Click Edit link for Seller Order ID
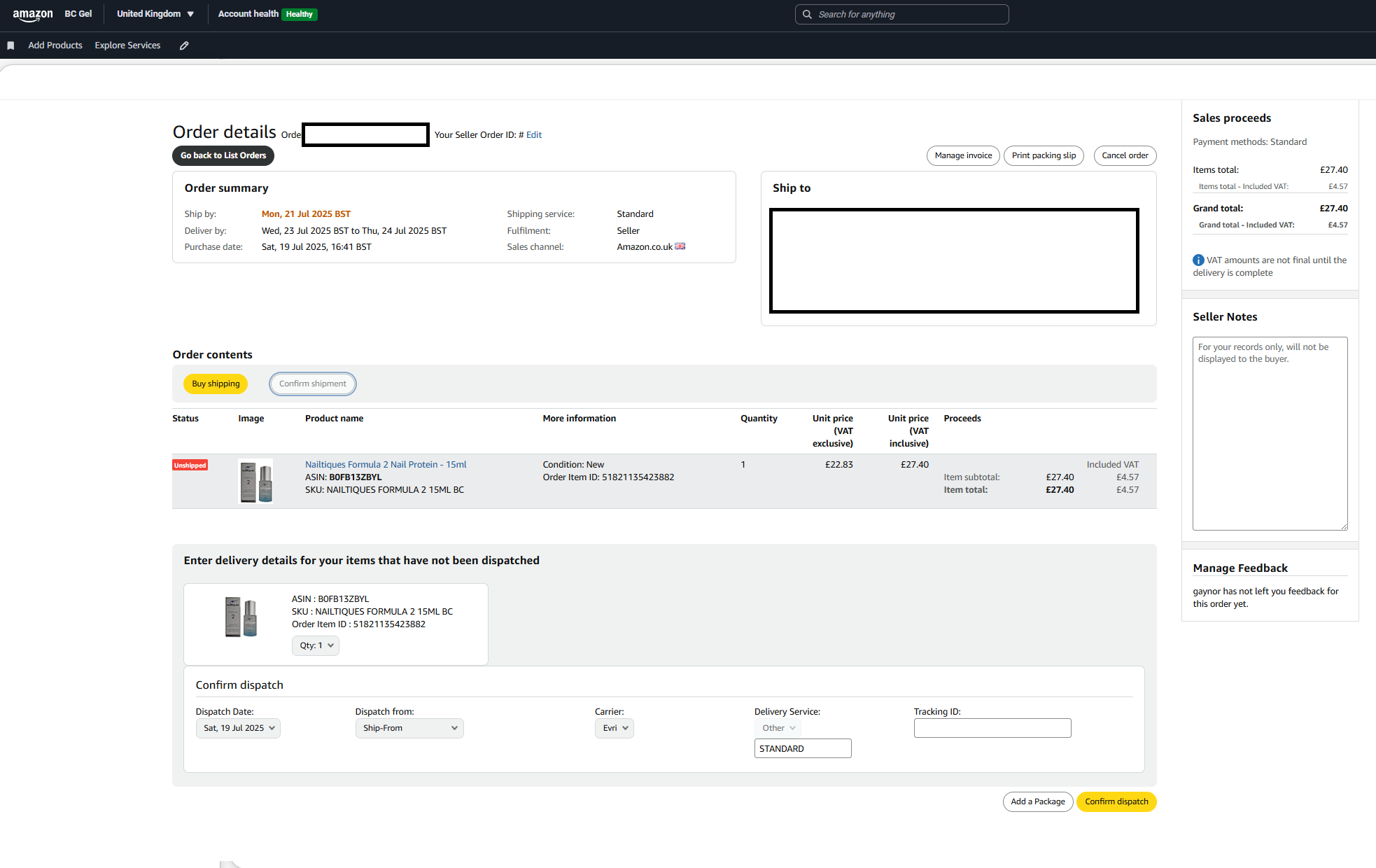 pos(534,135)
